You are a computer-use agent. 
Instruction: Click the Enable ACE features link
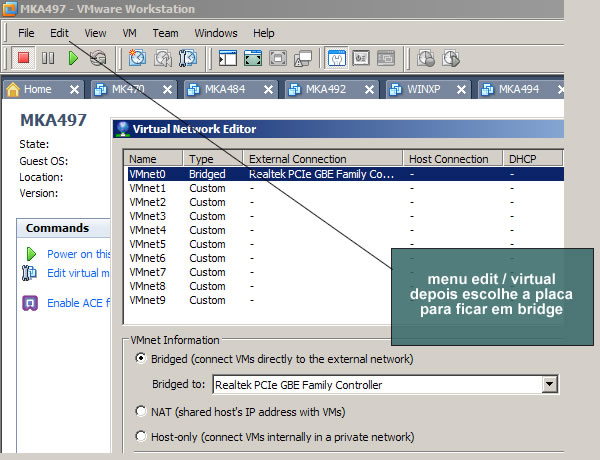[78, 303]
